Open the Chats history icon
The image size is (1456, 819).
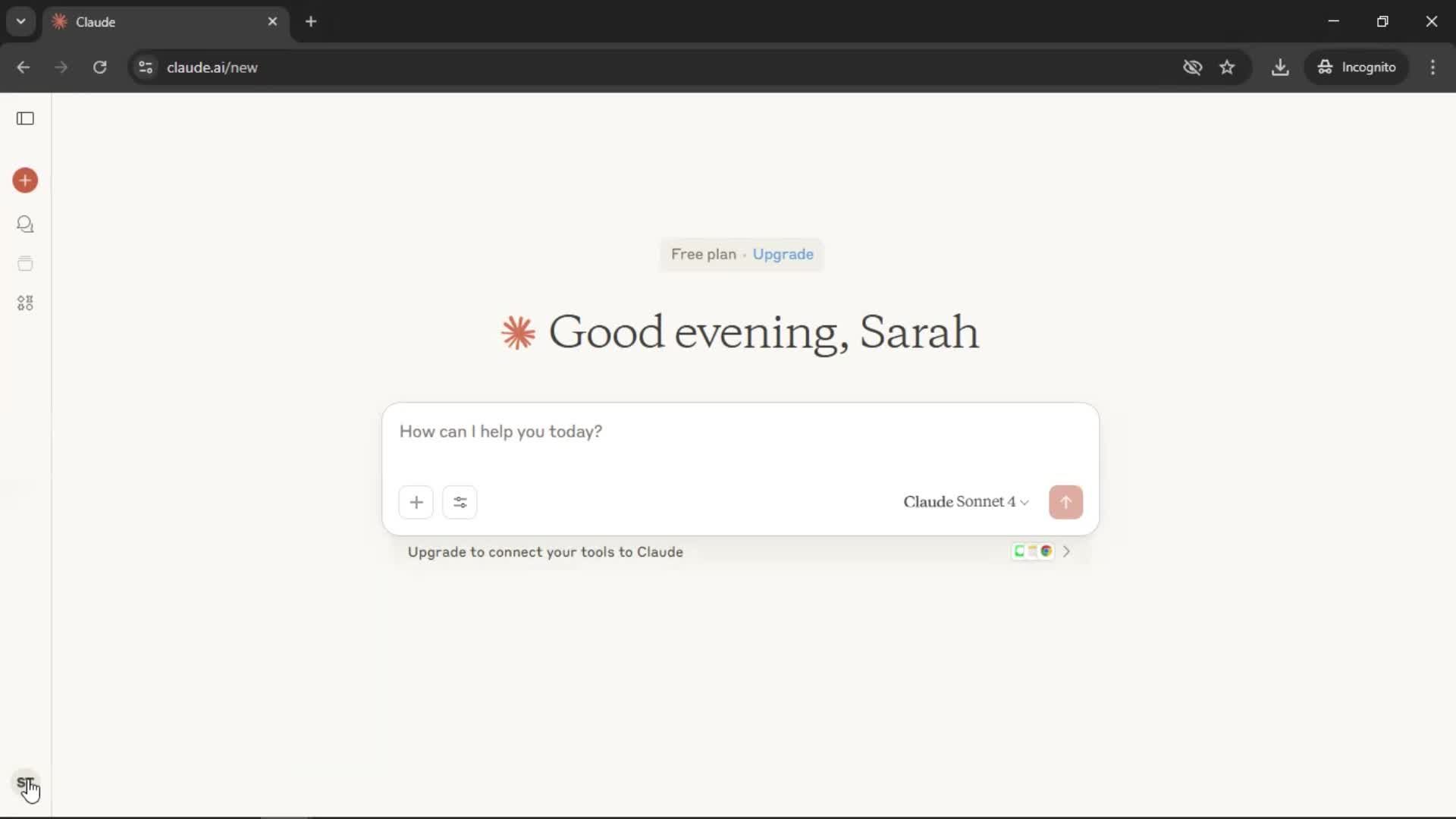(x=25, y=224)
